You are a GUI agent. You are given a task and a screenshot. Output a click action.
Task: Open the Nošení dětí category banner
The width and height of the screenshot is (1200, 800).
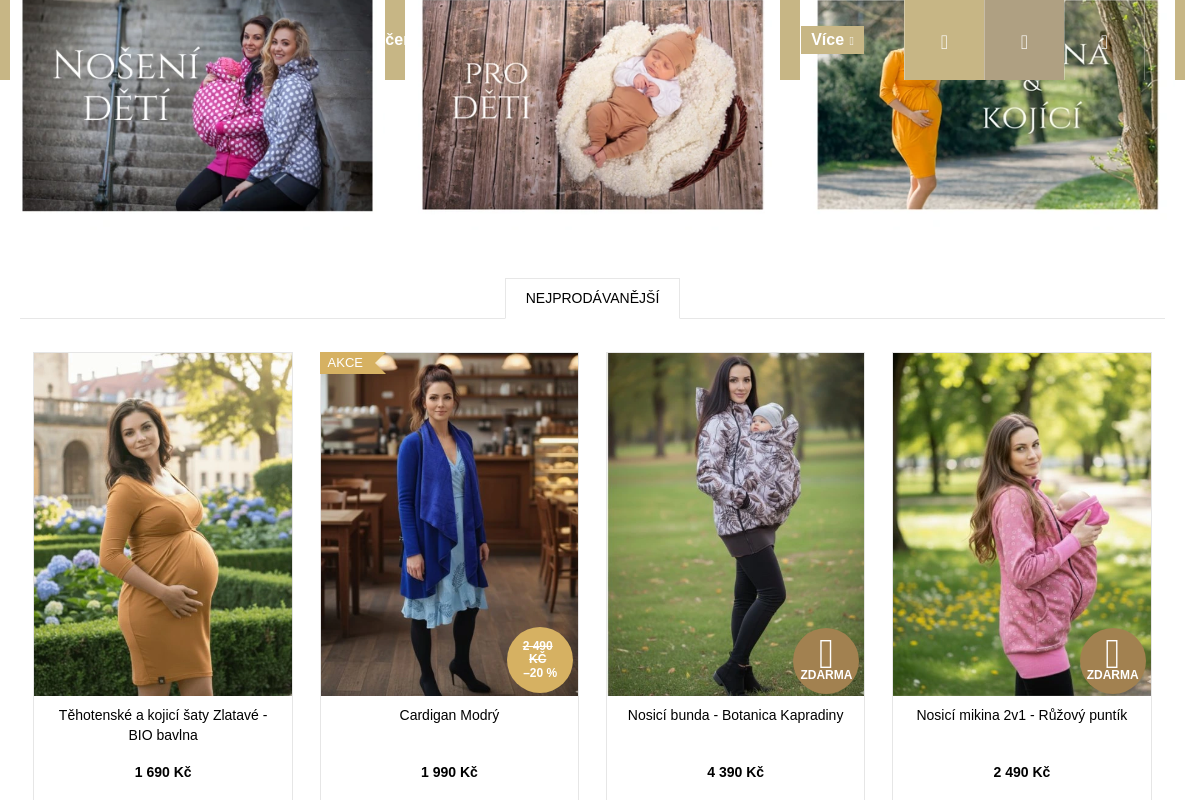pyautogui.click(x=197, y=105)
